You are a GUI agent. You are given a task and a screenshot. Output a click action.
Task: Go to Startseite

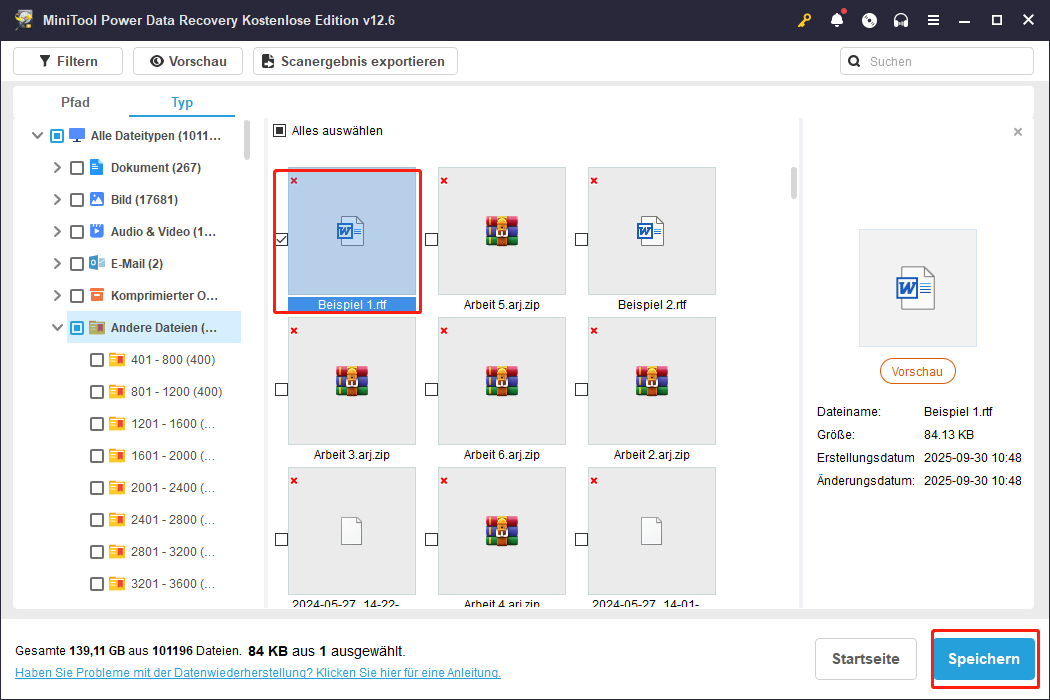[865, 658]
